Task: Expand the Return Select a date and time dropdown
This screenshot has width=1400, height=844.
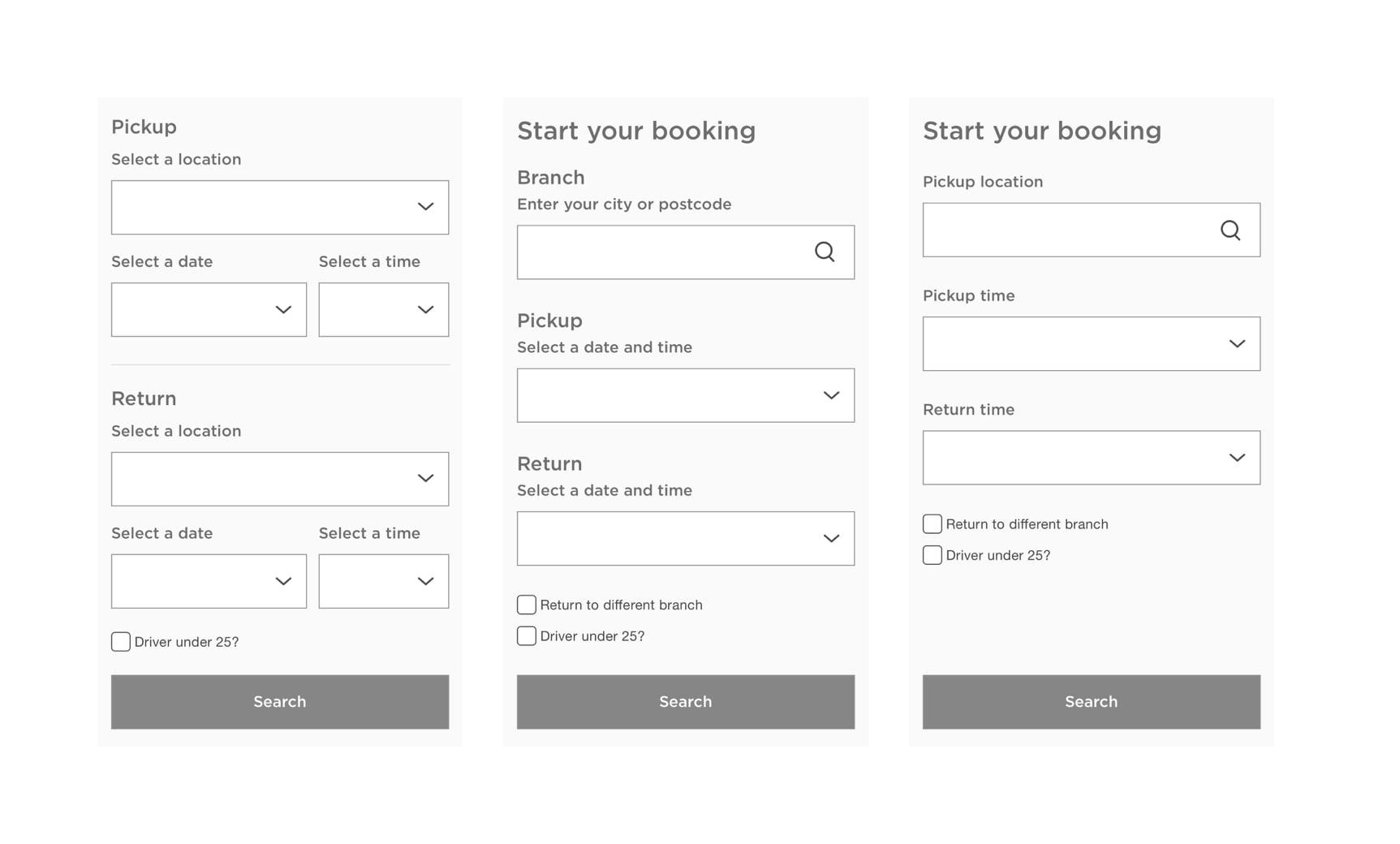Action: [x=686, y=538]
